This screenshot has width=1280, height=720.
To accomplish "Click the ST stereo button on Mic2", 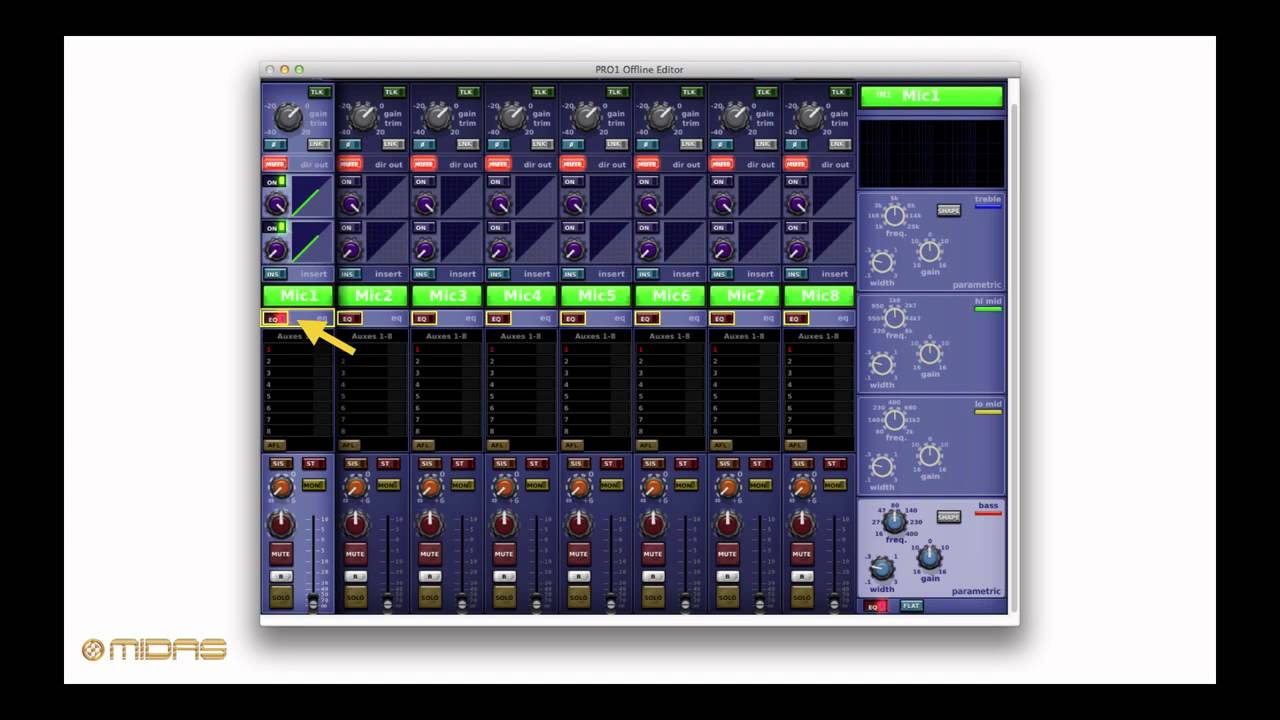I will click(387, 464).
